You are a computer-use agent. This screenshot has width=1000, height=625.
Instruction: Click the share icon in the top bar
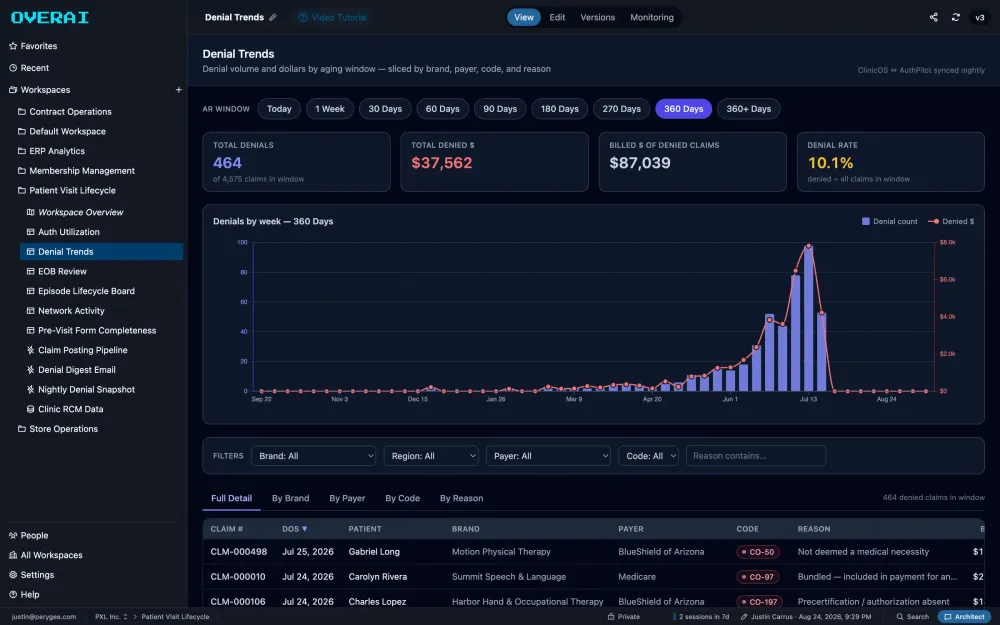[933, 17]
